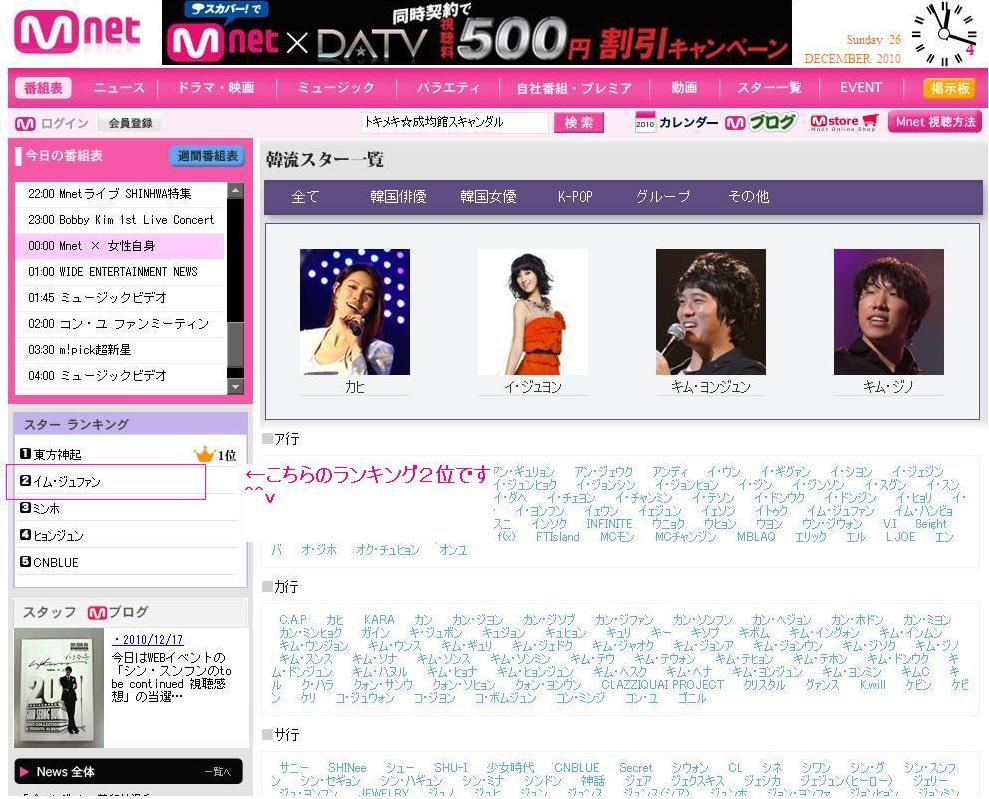Open the キム・ジノ star photo

coord(889,312)
